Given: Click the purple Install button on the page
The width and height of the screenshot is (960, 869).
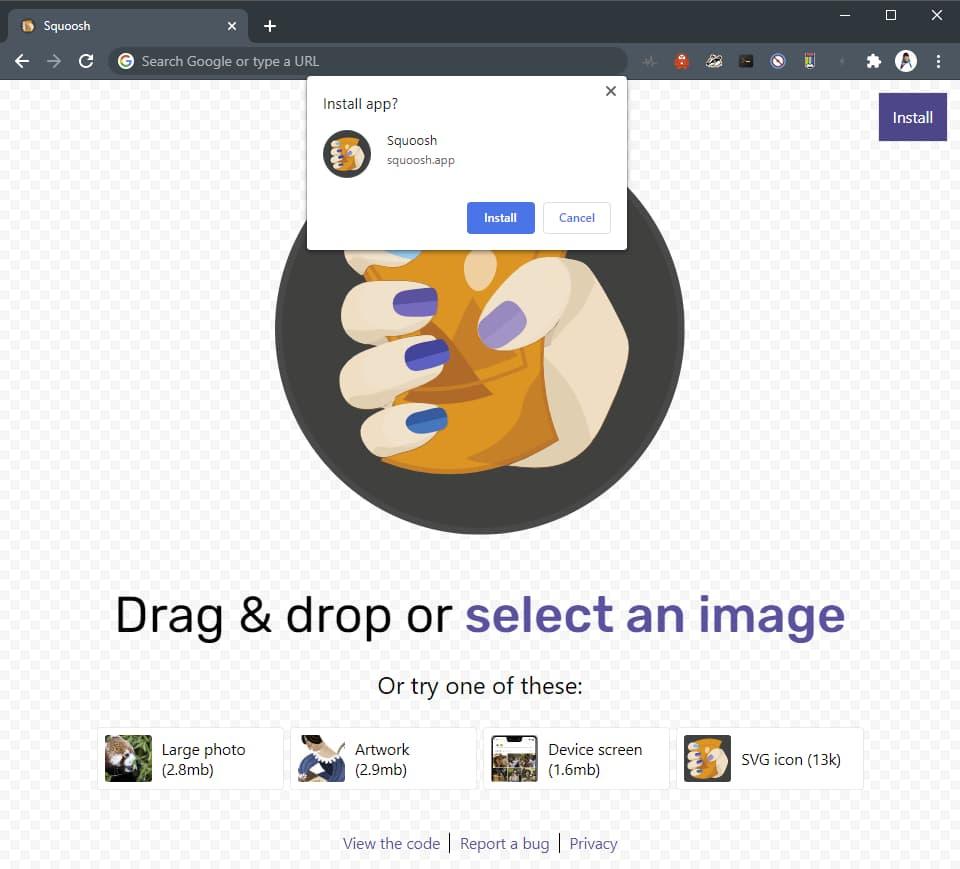Looking at the screenshot, I should coord(912,117).
